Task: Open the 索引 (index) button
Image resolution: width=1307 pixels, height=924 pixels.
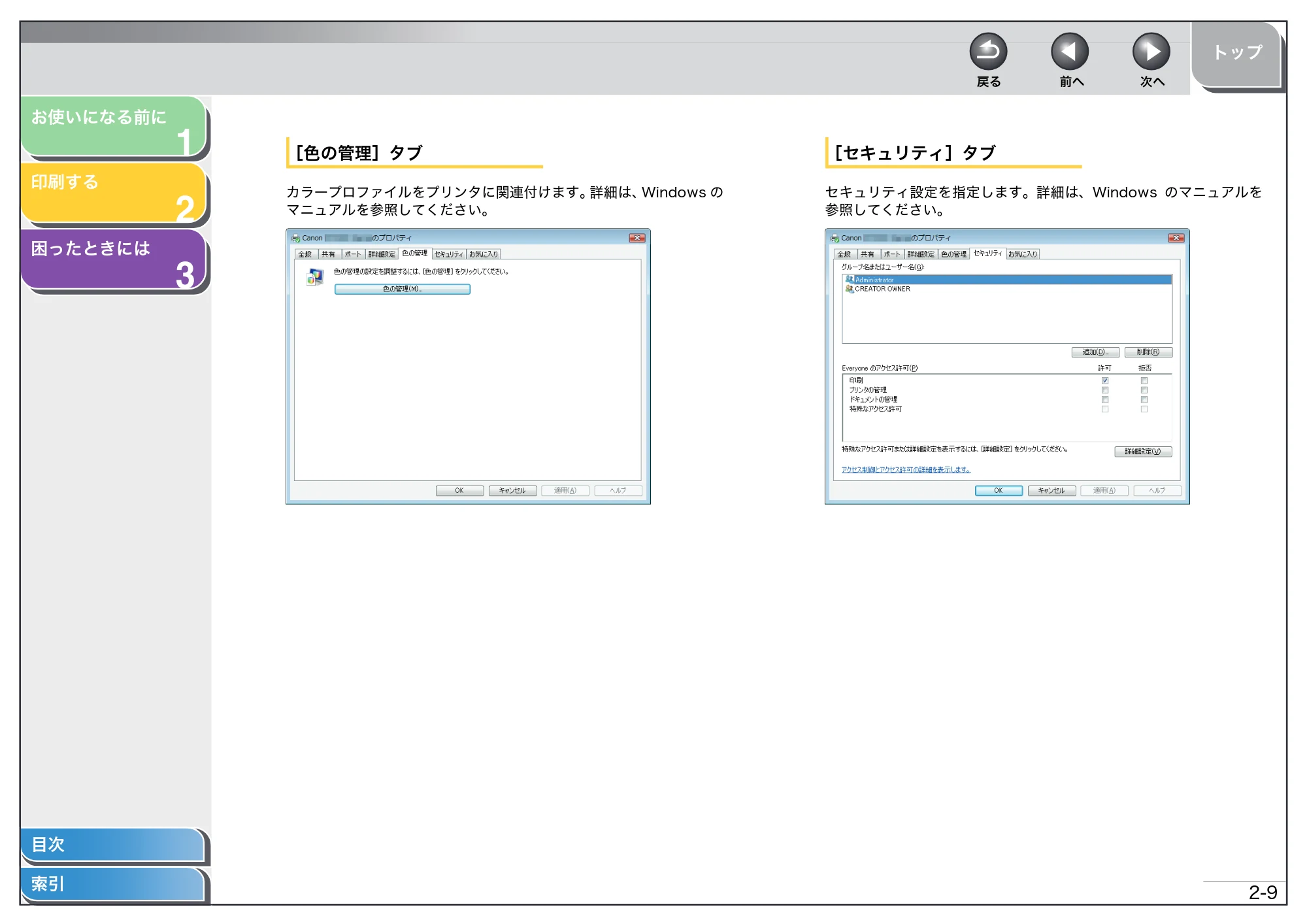Action: 112,884
